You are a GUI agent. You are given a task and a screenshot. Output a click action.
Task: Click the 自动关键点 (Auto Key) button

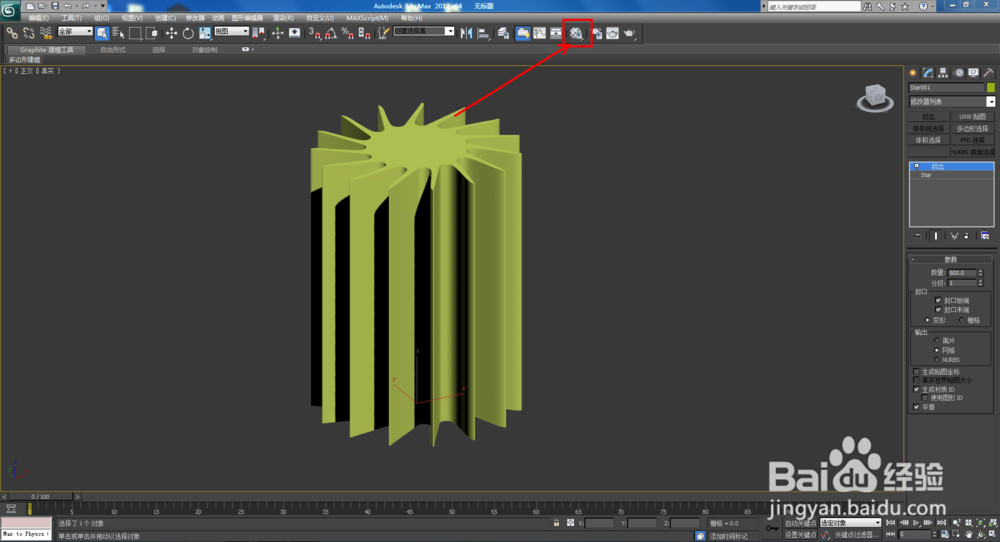pos(801,523)
